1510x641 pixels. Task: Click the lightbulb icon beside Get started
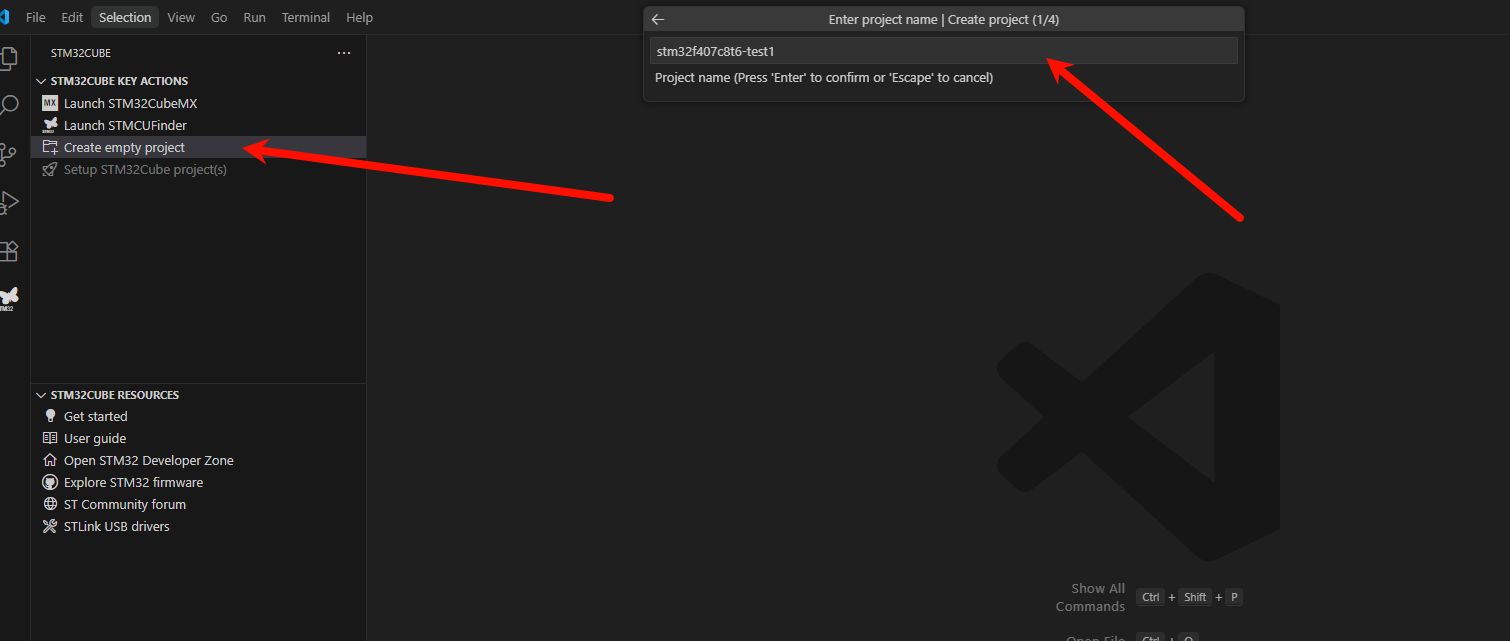tap(50, 416)
